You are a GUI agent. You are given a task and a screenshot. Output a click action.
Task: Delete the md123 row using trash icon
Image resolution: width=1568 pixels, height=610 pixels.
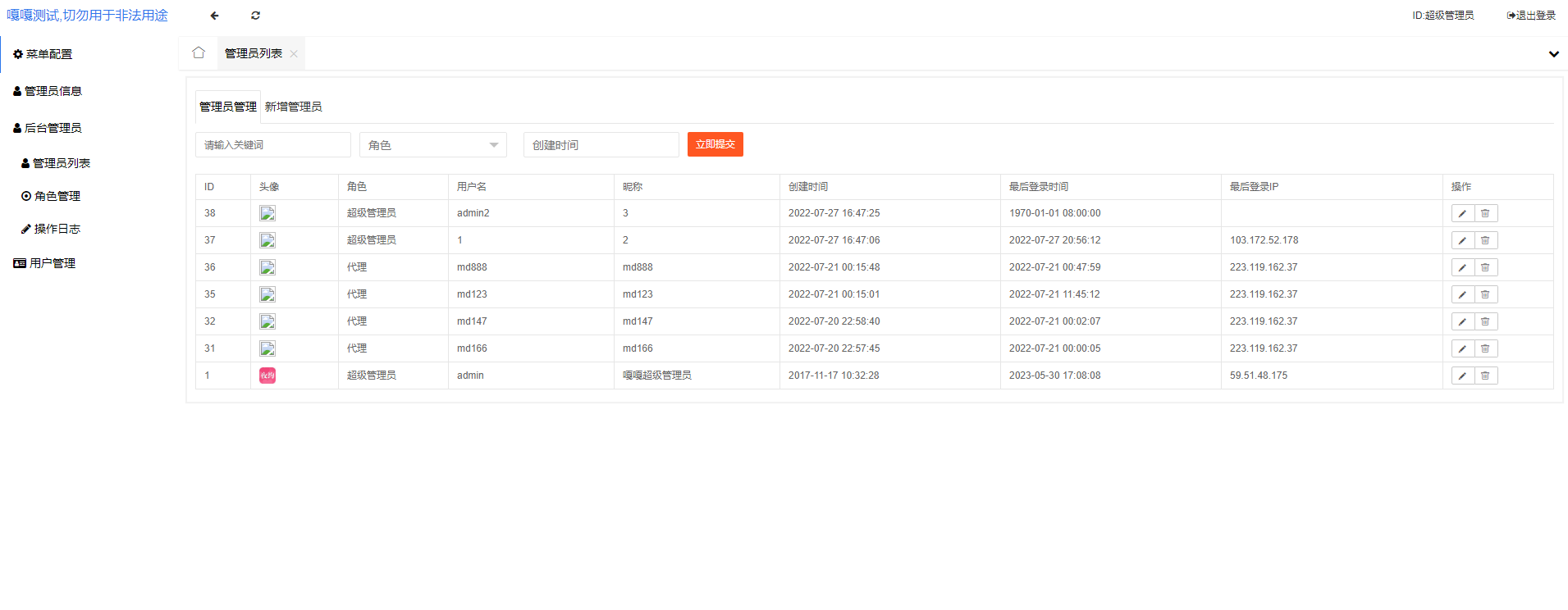coord(1485,295)
